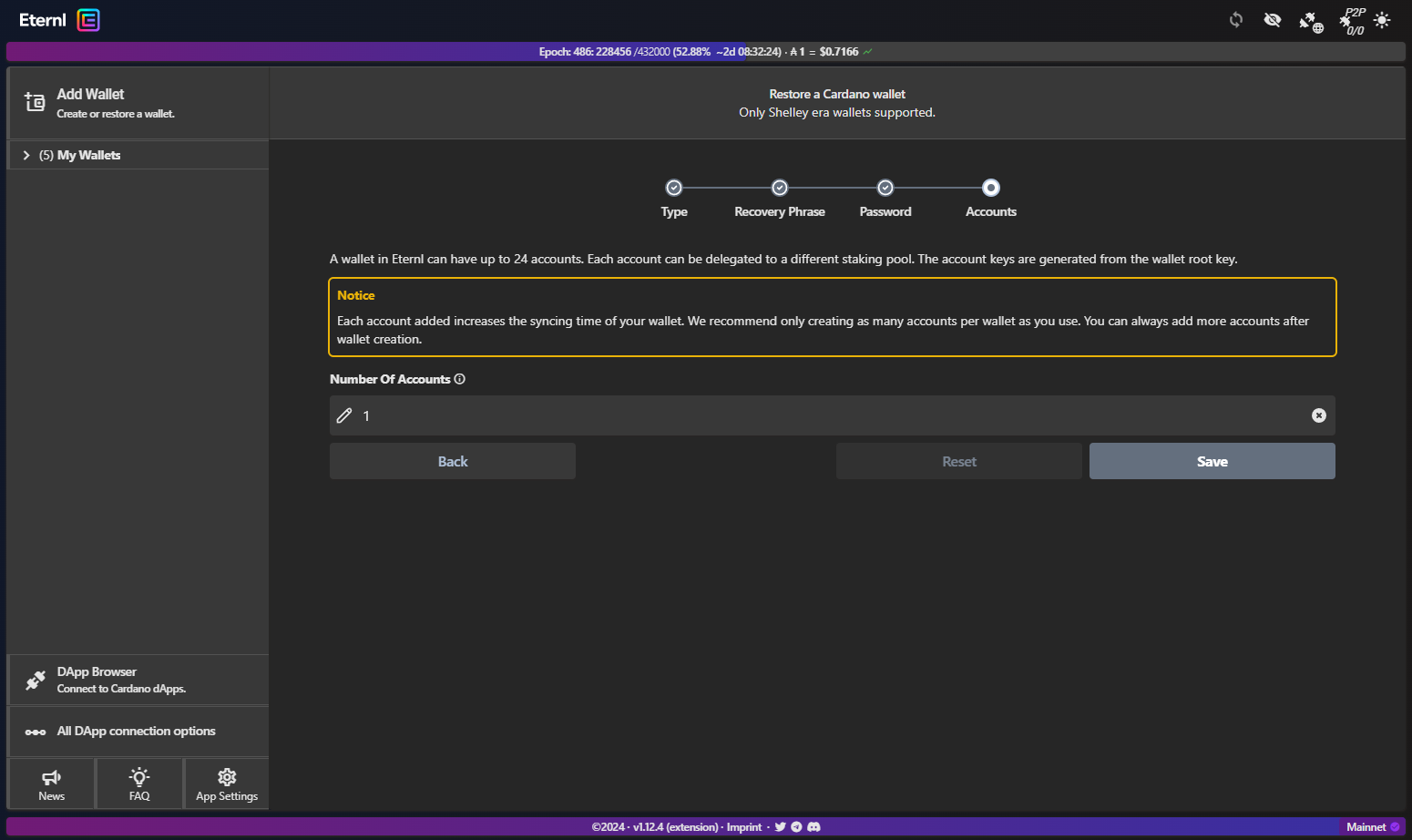
Task: Click the v1.12.4 (extension) version text
Action: tap(676, 827)
